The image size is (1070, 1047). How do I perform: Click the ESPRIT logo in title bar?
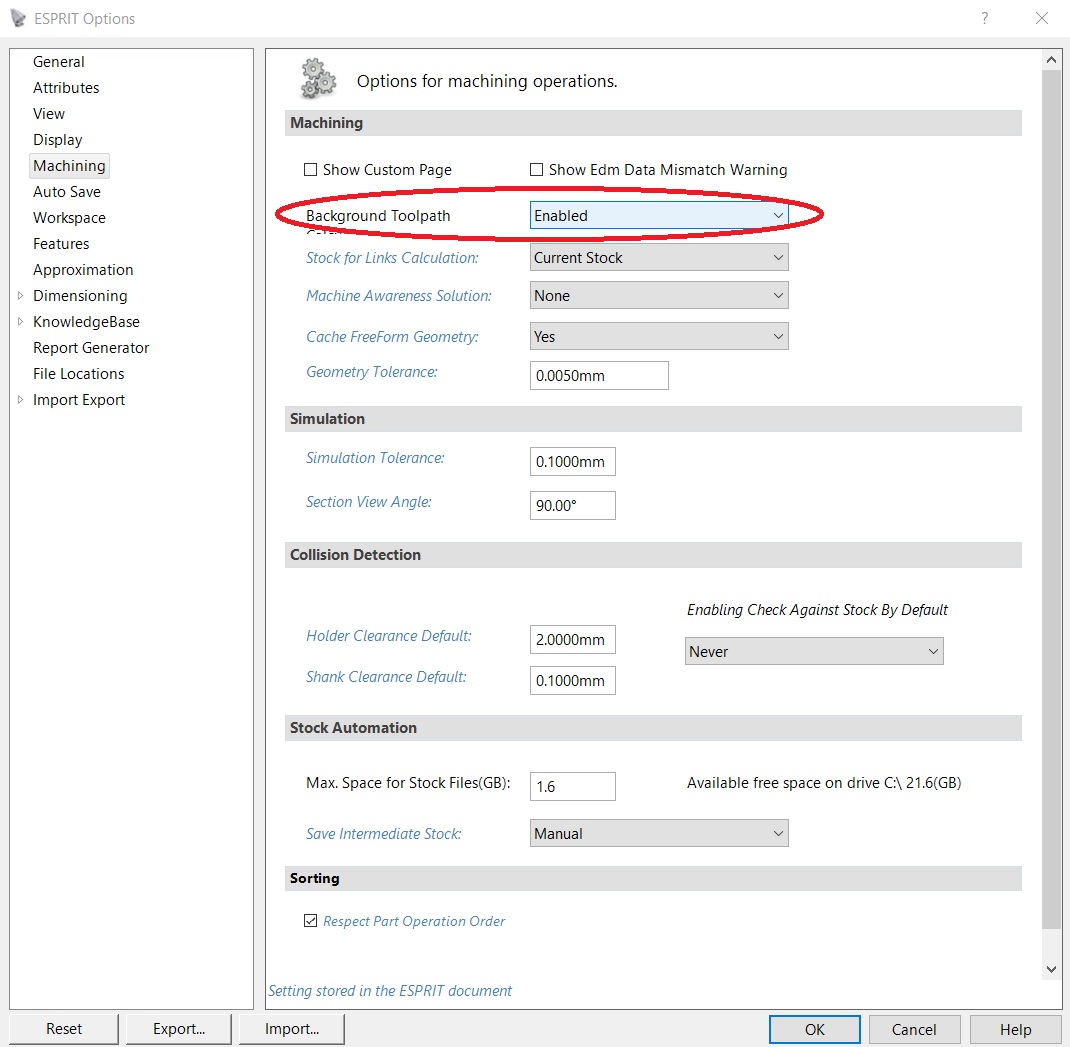click(x=18, y=18)
